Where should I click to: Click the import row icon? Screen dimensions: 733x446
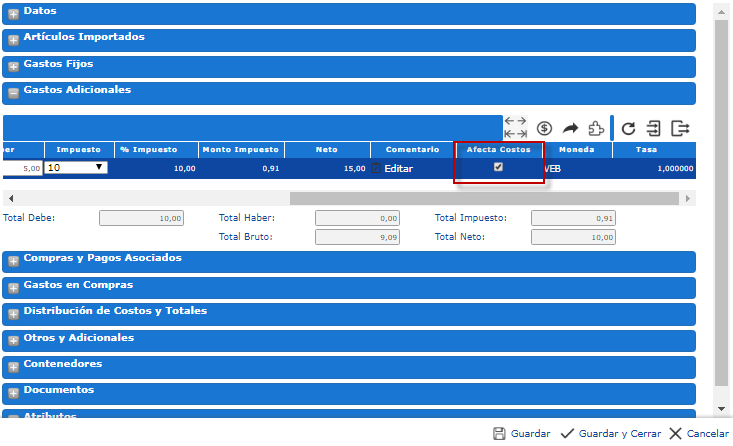pos(654,128)
